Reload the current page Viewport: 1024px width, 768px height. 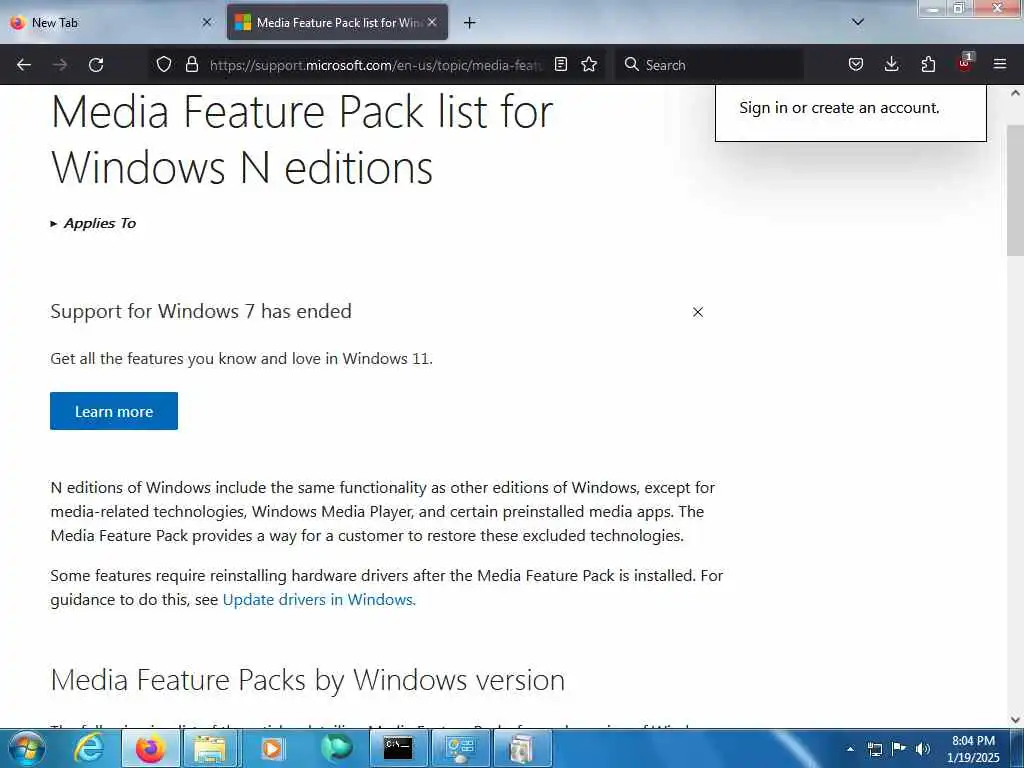[96, 65]
